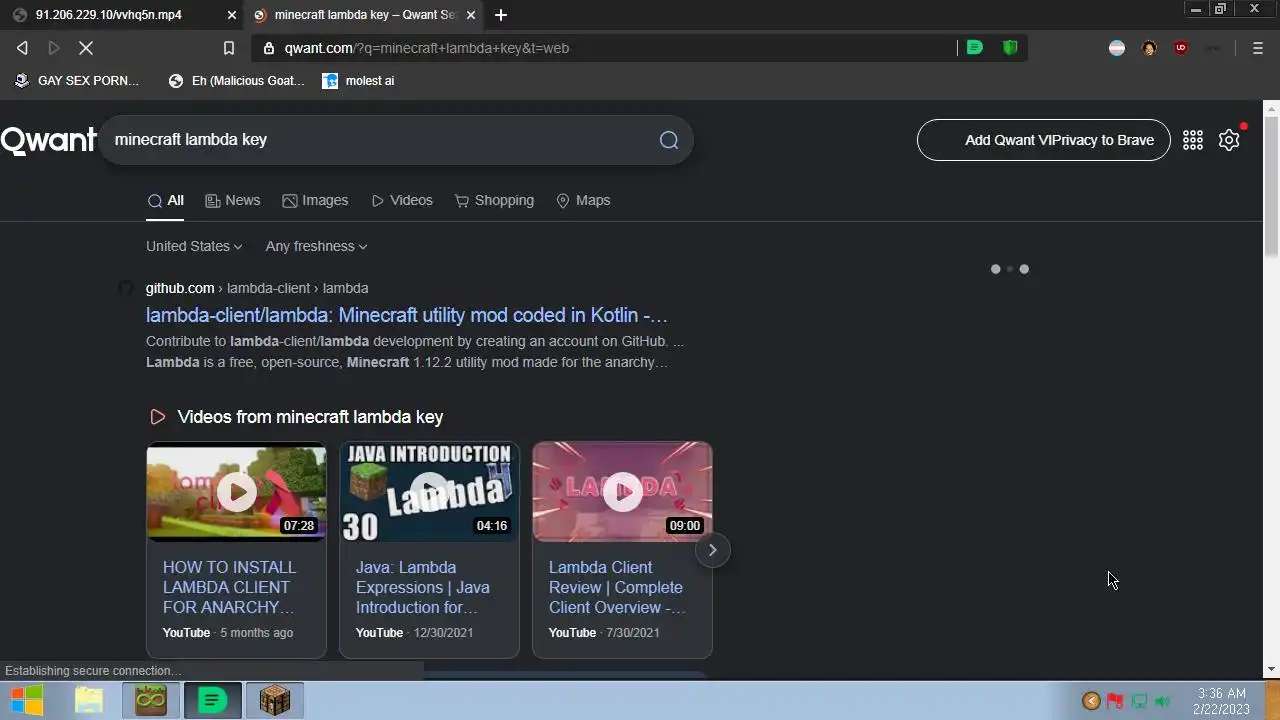Screen dimensions: 1280x720
Task: Switch to the Videos tab
Action: 402,200
